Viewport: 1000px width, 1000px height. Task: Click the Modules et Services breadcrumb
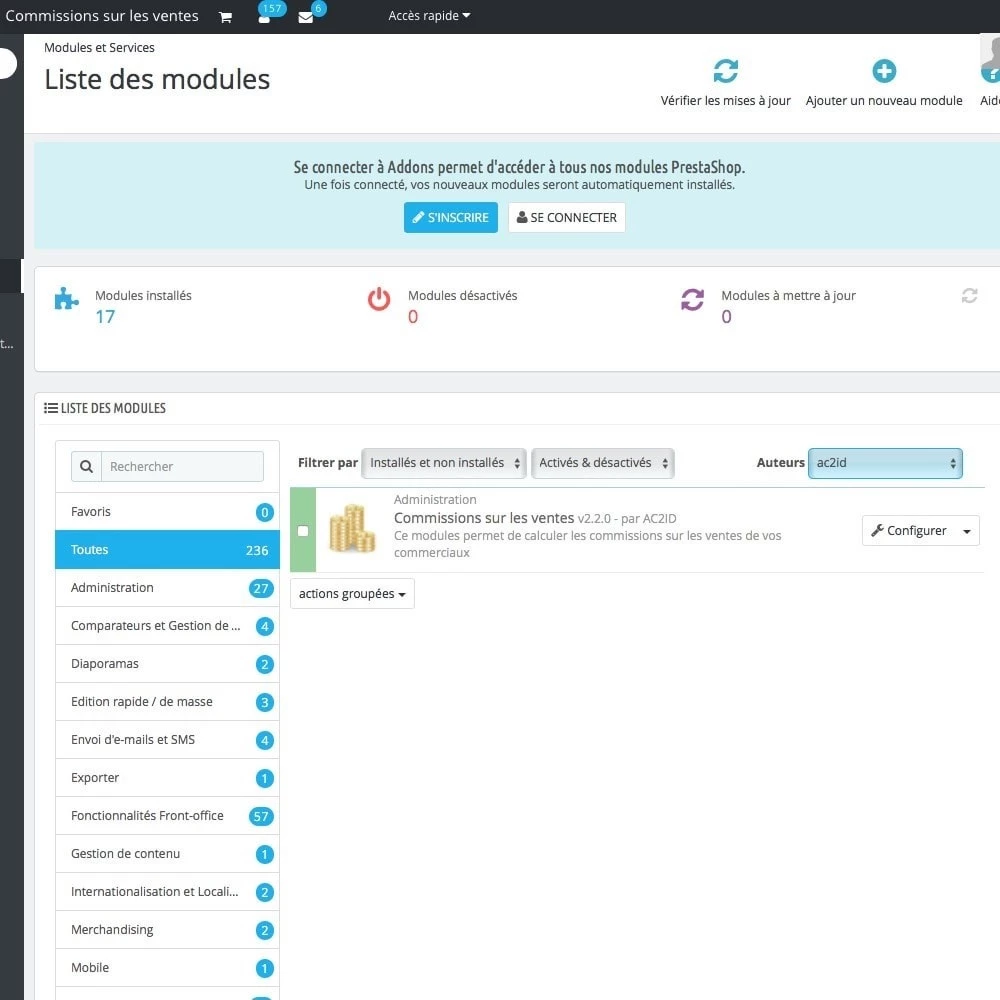click(x=99, y=48)
